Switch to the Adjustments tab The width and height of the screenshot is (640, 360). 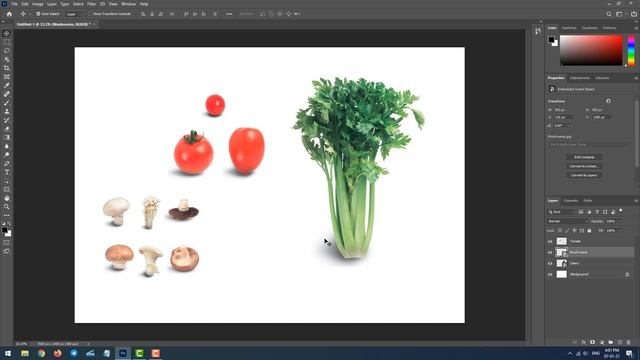pyautogui.click(x=580, y=78)
